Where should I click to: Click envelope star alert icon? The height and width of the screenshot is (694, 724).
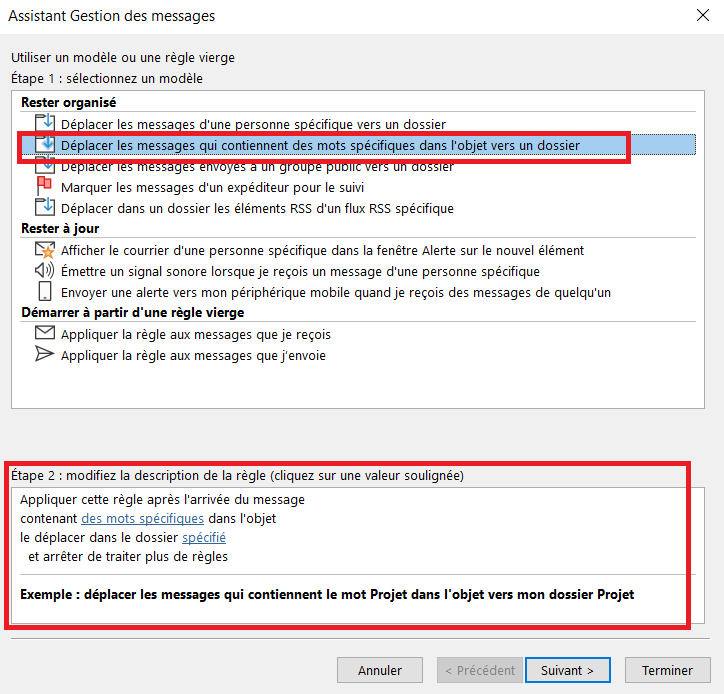click(45, 250)
